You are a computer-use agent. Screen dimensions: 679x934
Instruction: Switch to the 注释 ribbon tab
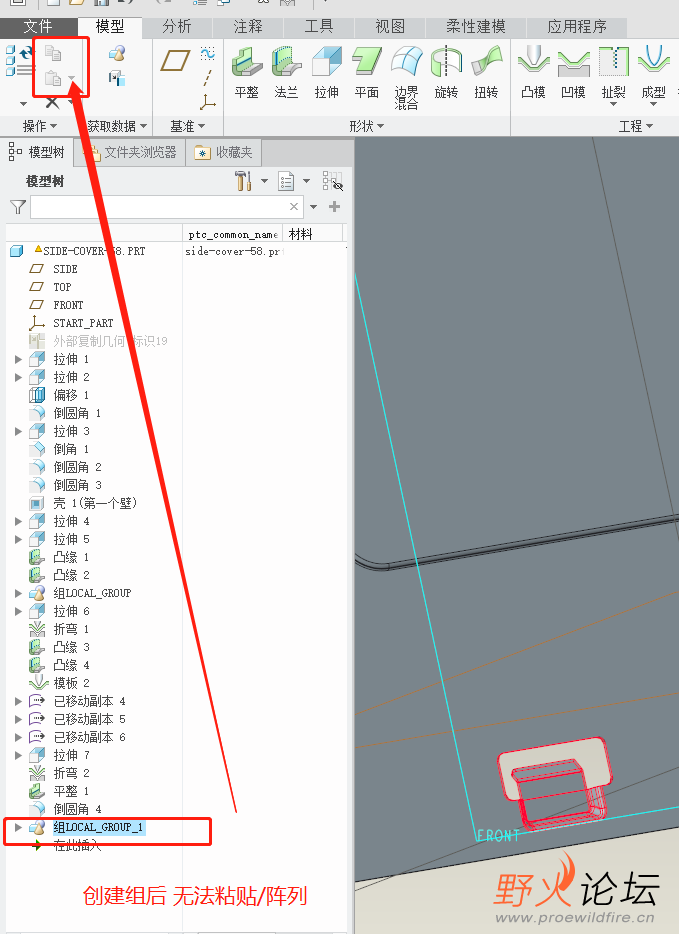click(x=248, y=27)
